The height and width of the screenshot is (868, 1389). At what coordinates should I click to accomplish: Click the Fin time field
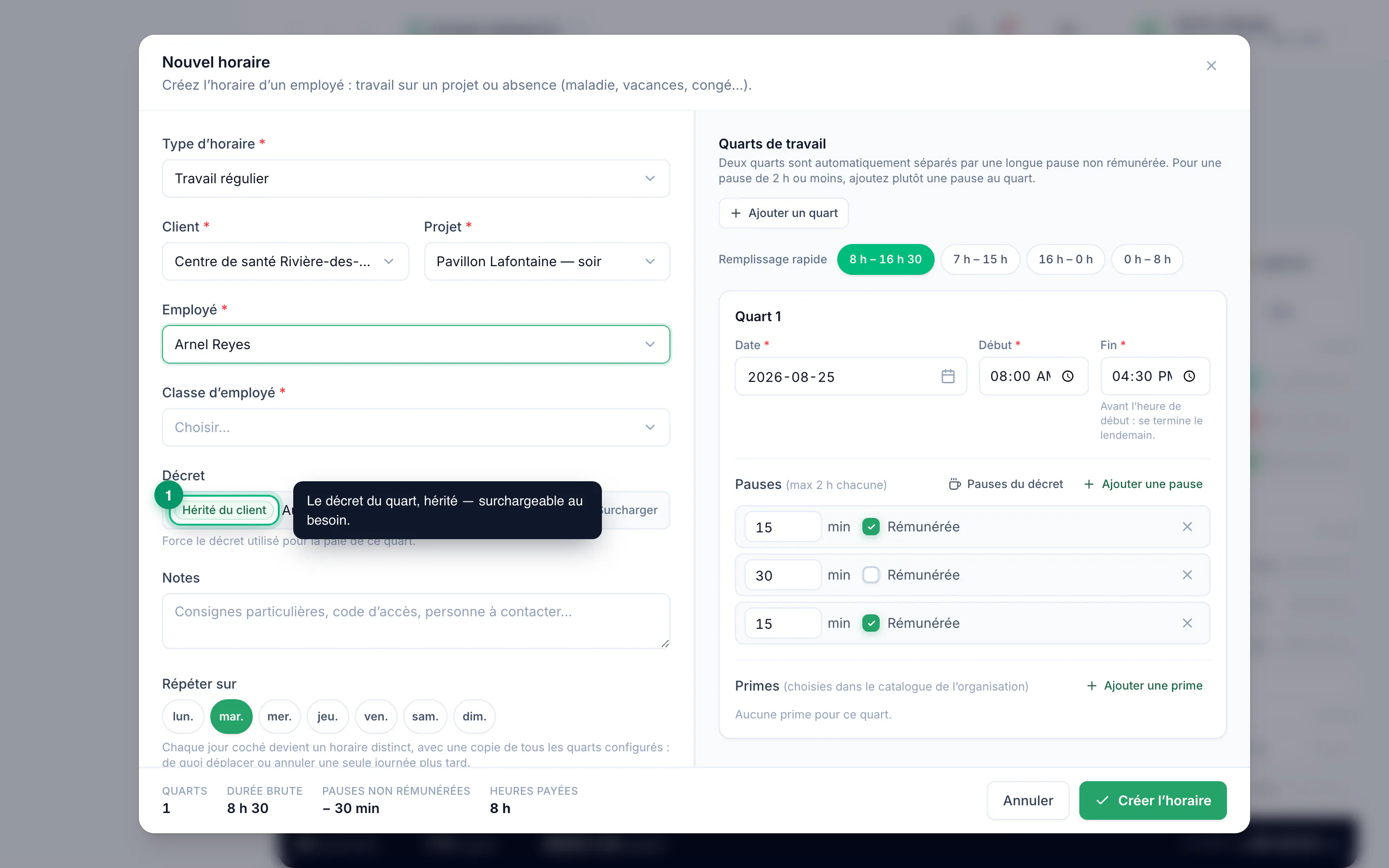[x=1155, y=376]
